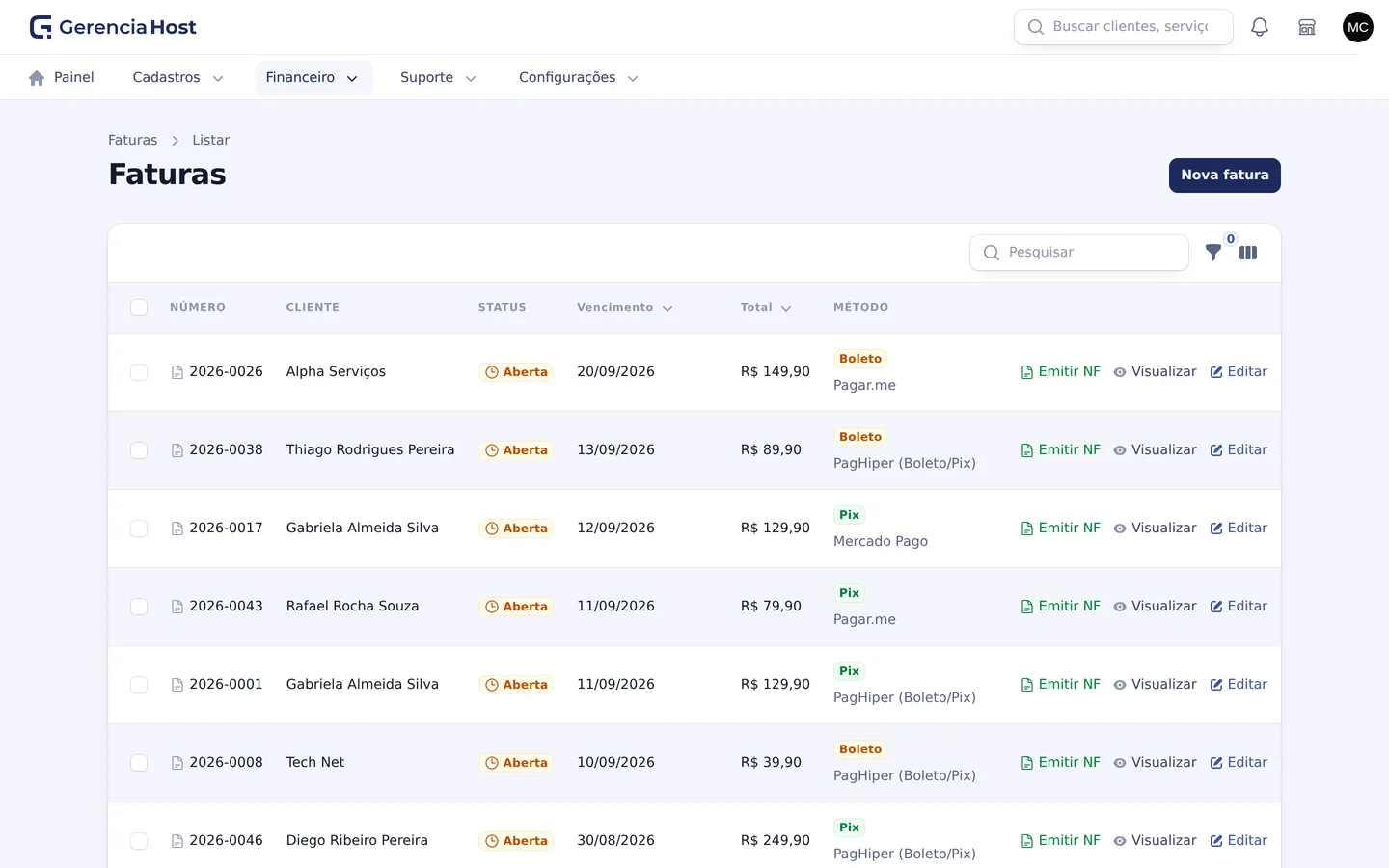Click Visualizar for Rafael Rocha Souza invoice
The image size is (1389, 868).
(x=1155, y=607)
